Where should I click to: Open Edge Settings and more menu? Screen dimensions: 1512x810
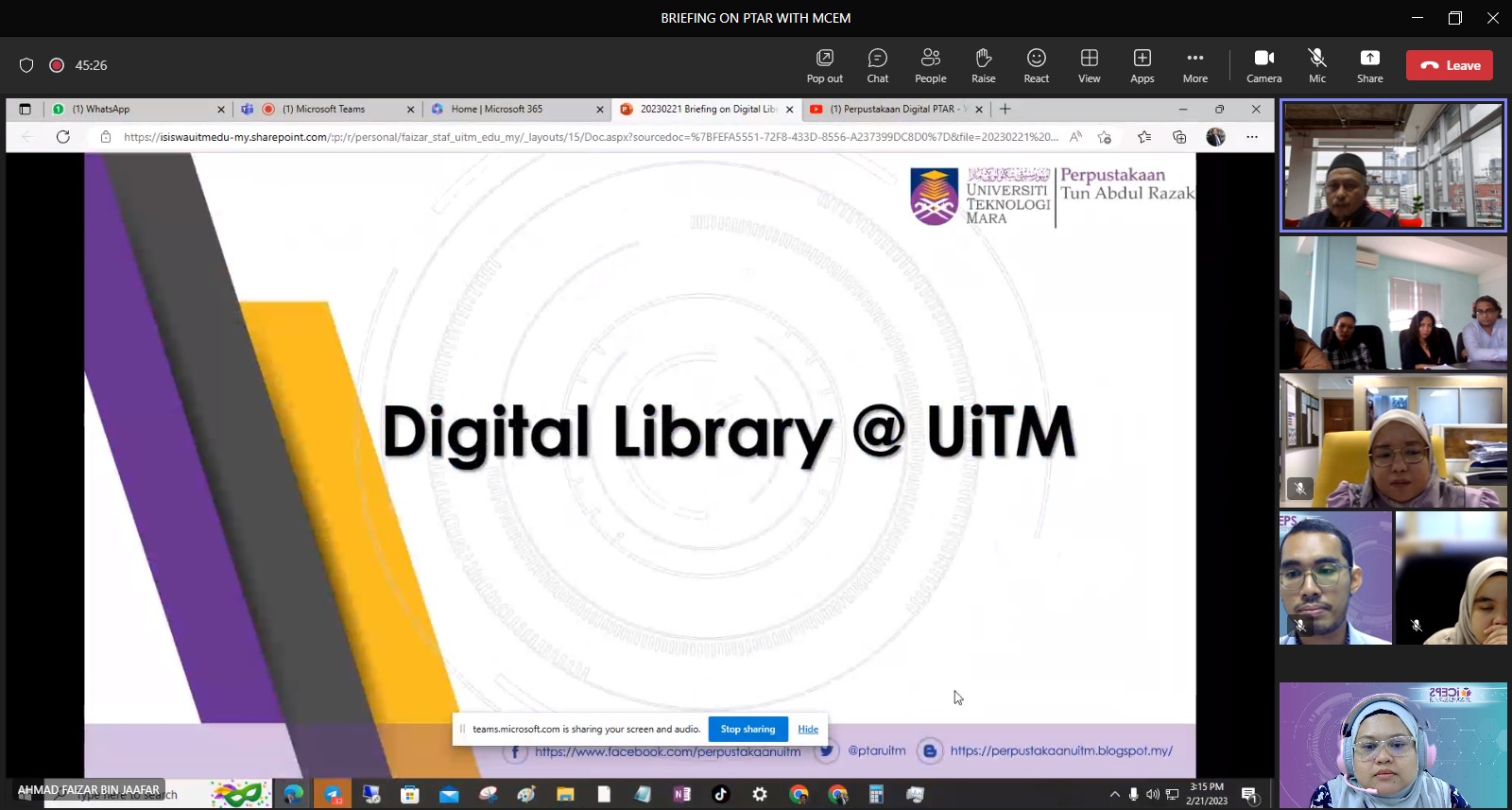[1252, 137]
